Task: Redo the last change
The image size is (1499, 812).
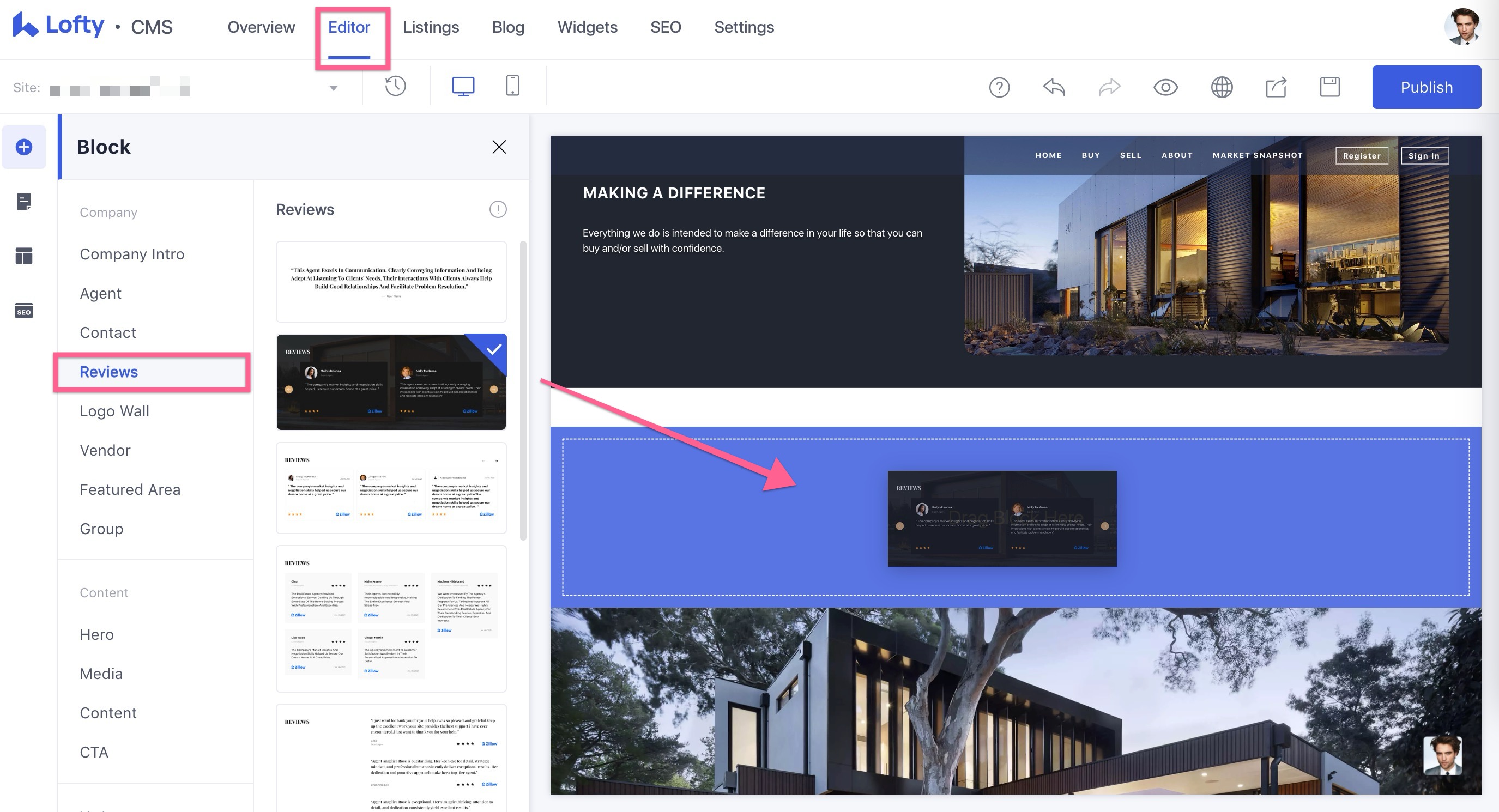Action: tap(1109, 87)
